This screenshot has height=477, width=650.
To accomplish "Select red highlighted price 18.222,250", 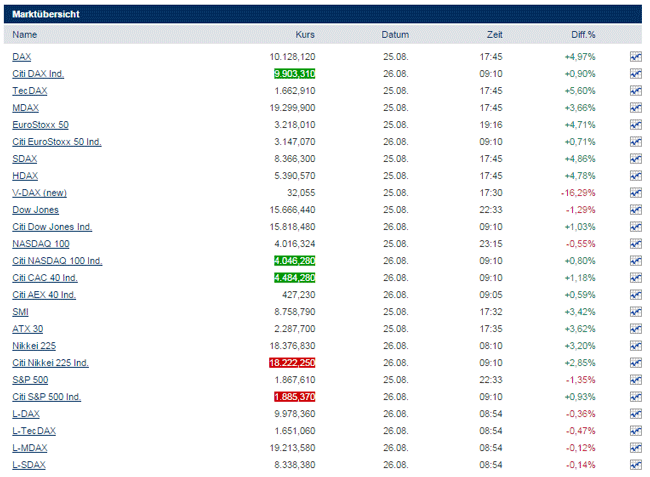I will tap(292, 363).
